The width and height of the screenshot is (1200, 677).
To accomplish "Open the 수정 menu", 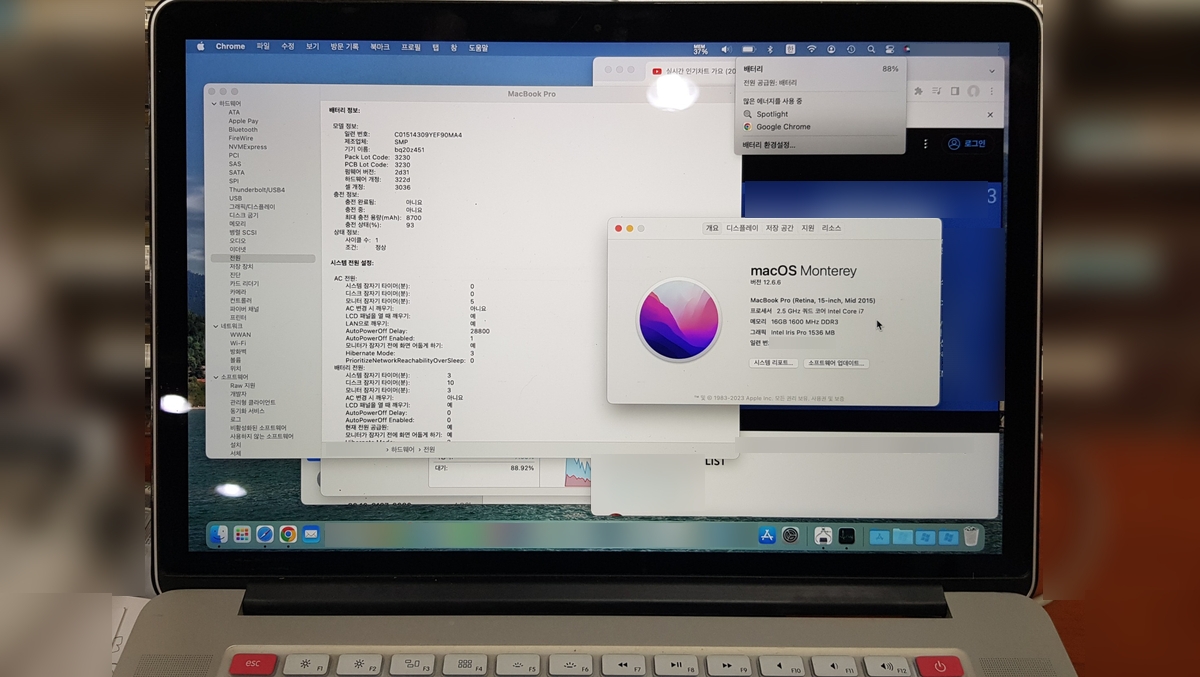I will coord(288,47).
